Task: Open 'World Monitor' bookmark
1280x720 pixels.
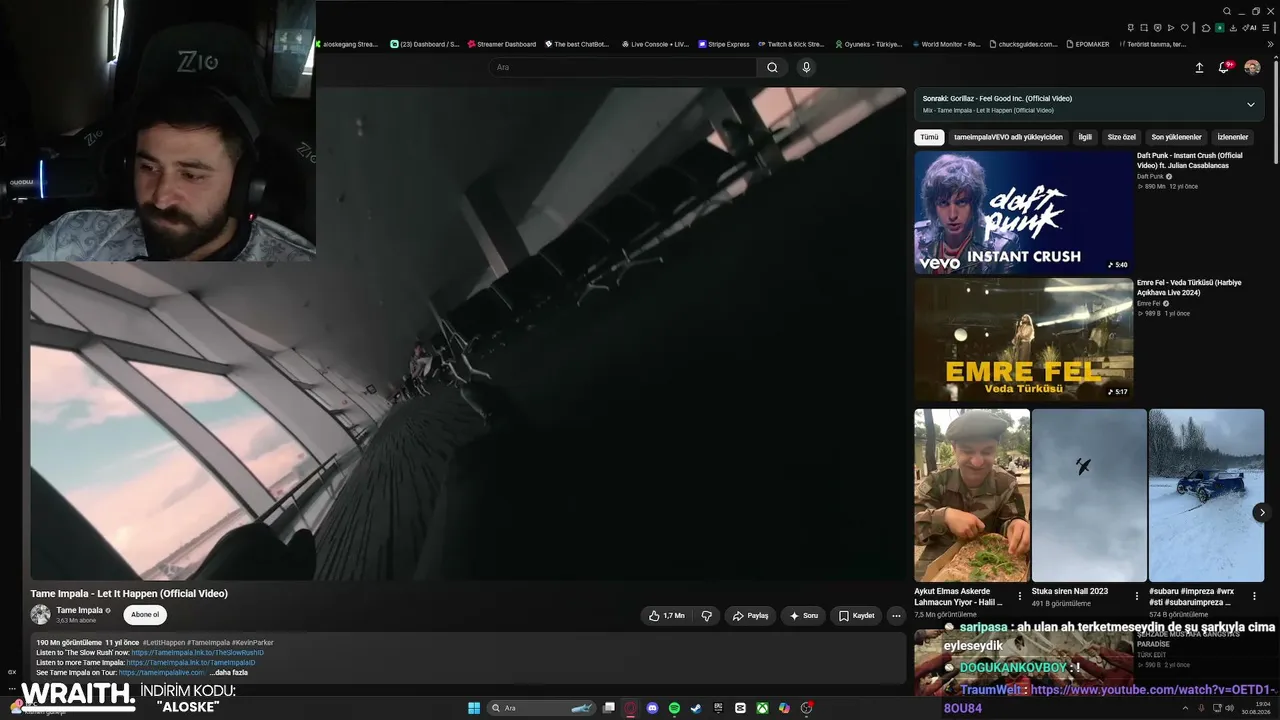Action: click(945, 44)
